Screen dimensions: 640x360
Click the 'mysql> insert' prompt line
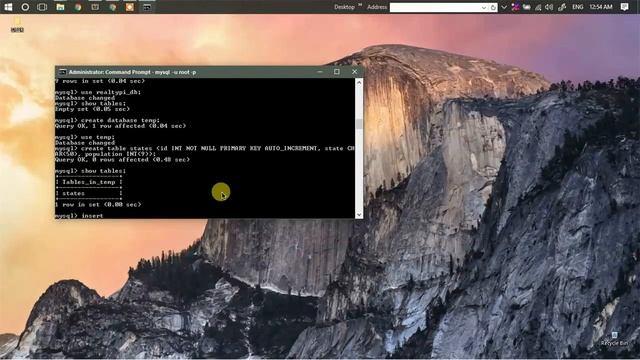[x=79, y=216]
